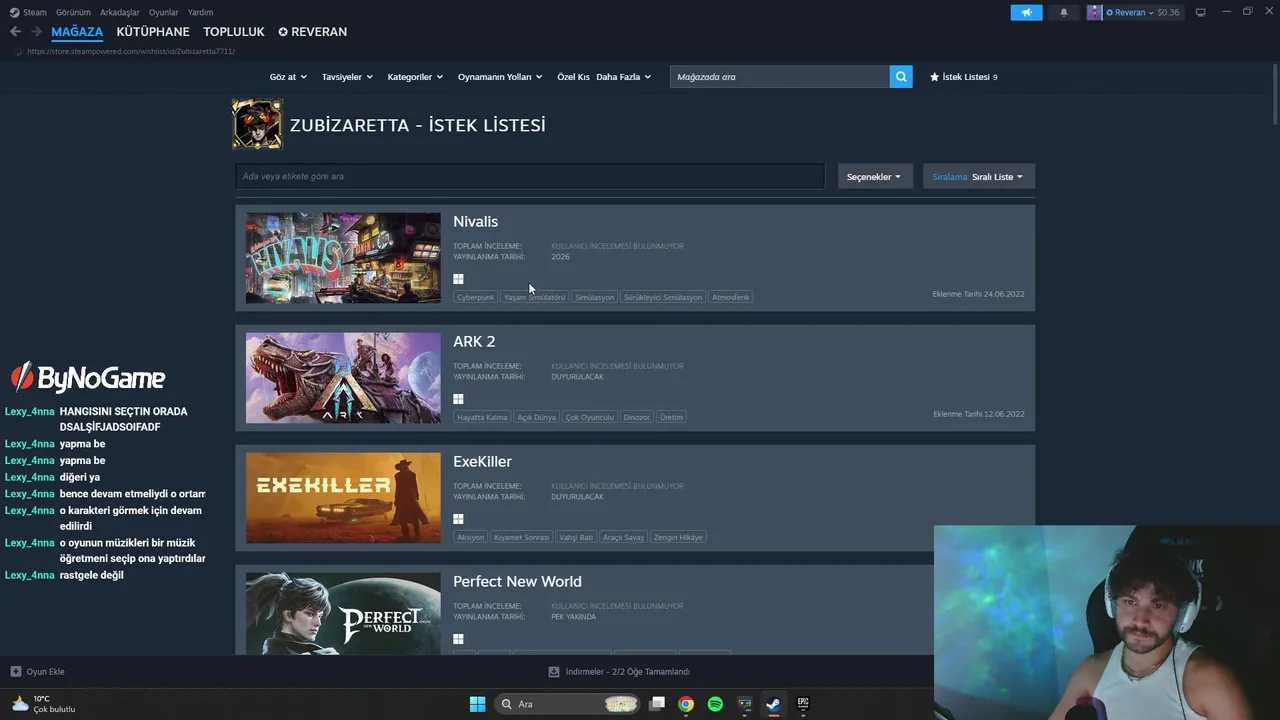
Task: Open the ARK 2 game title
Action: click(474, 341)
